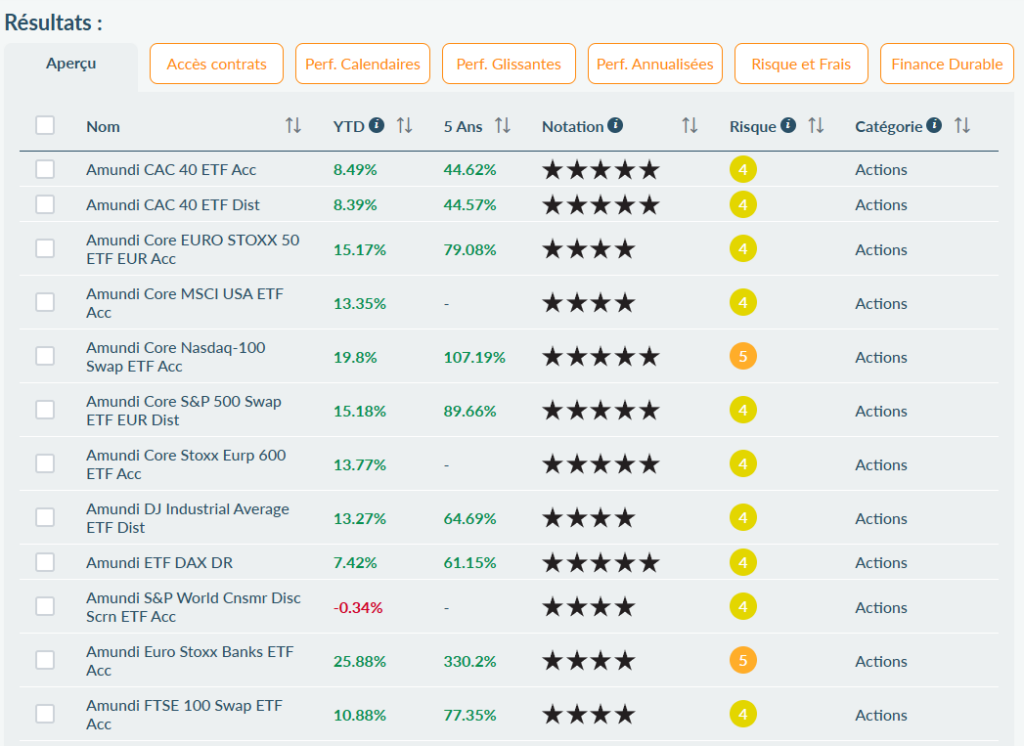This screenshot has width=1024, height=746.
Task: Check the Amundi DJ Industrial Average row
Action: (45, 517)
